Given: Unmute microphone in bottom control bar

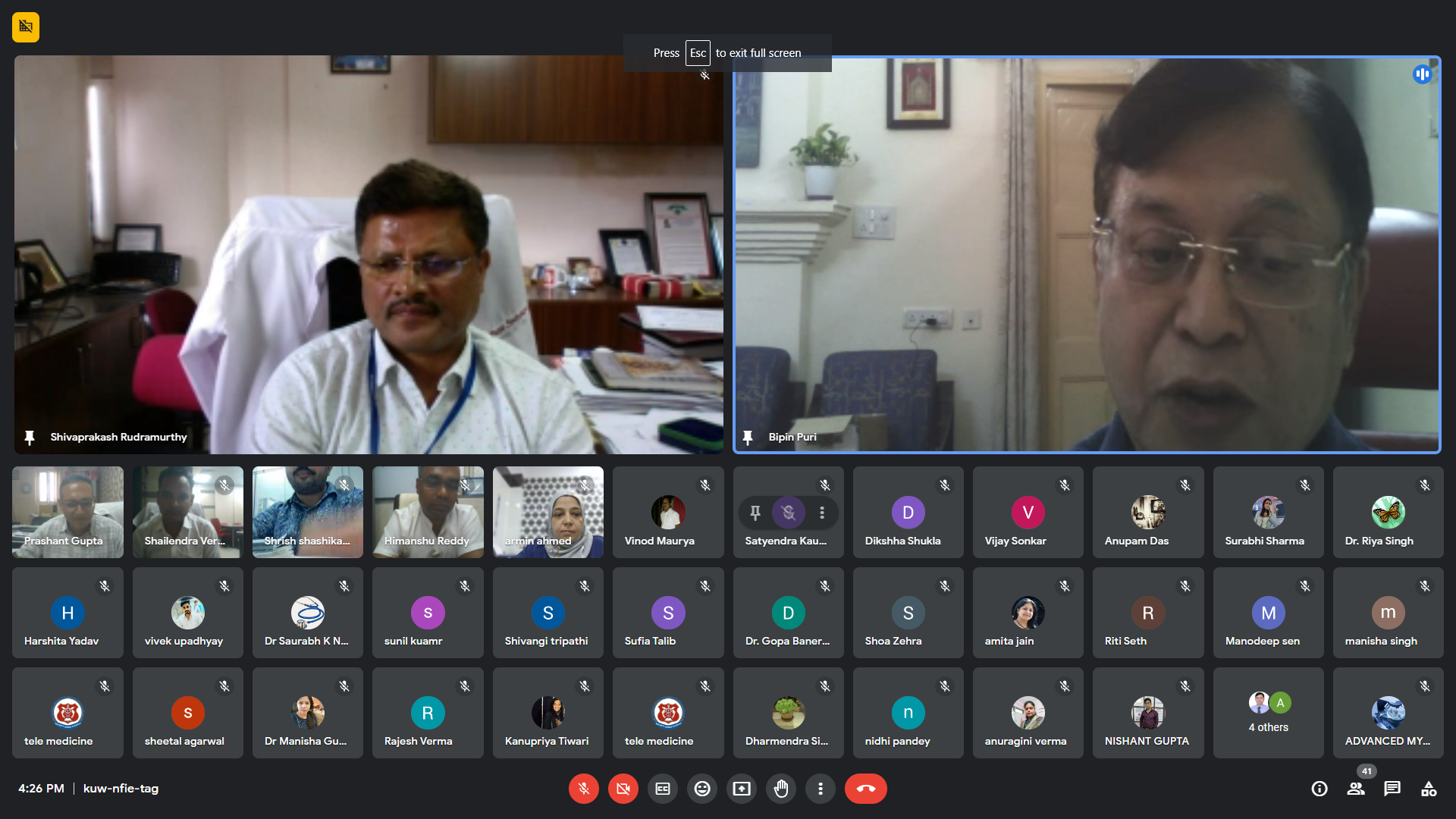Looking at the screenshot, I should [x=583, y=789].
